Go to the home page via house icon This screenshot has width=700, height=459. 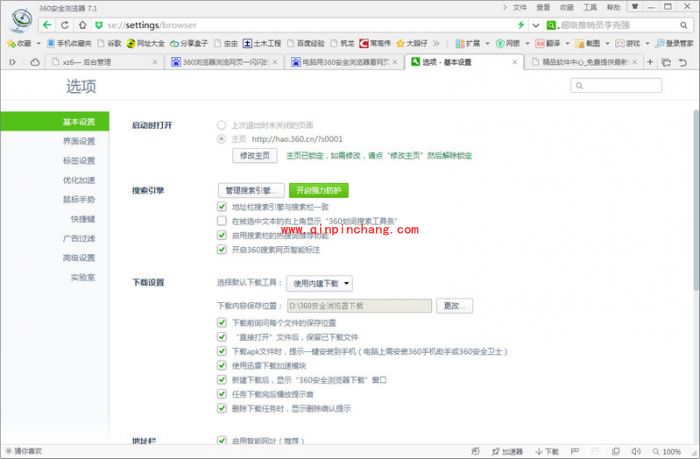(x=82, y=25)
